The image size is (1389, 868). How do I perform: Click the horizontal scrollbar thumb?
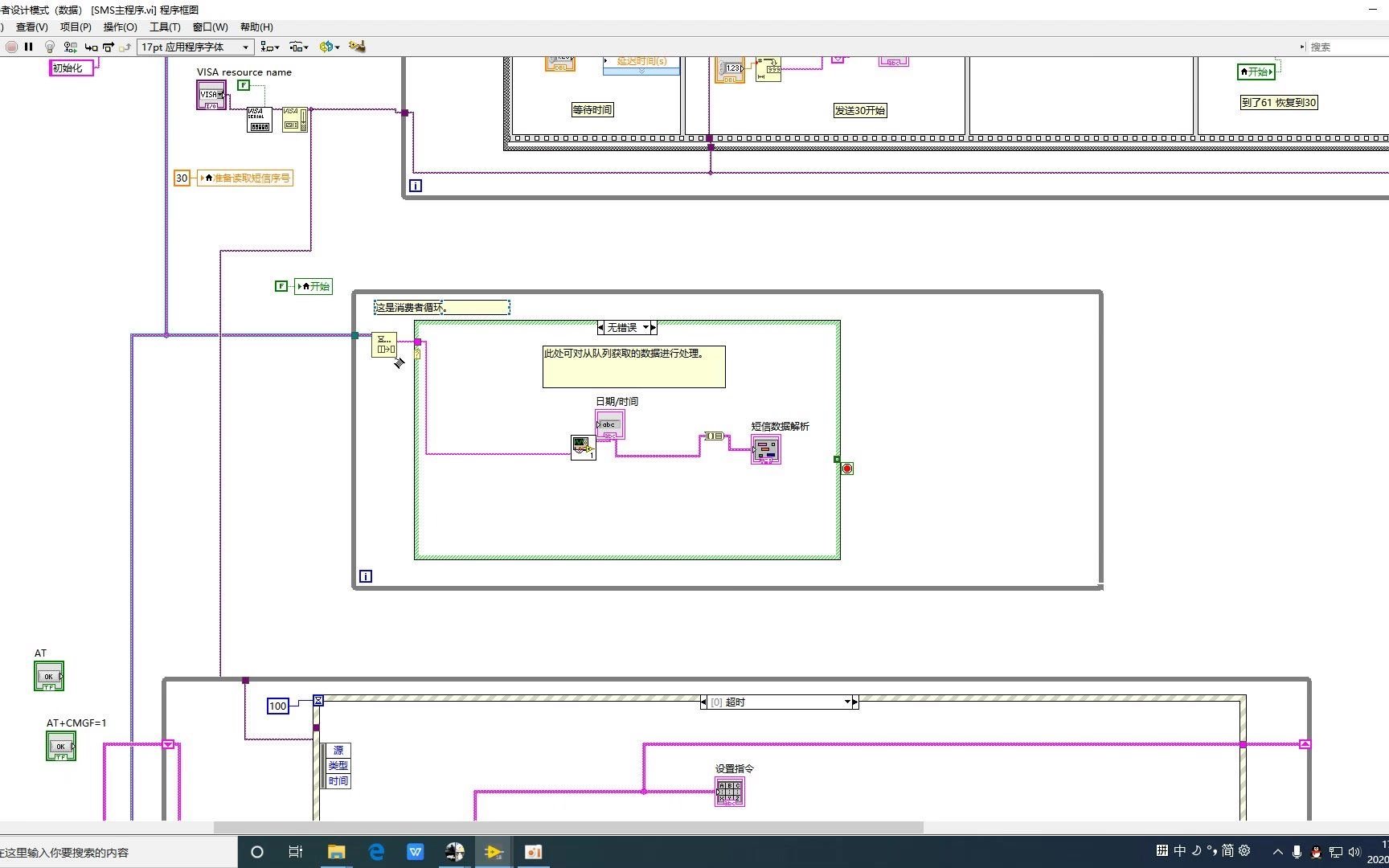568,827
